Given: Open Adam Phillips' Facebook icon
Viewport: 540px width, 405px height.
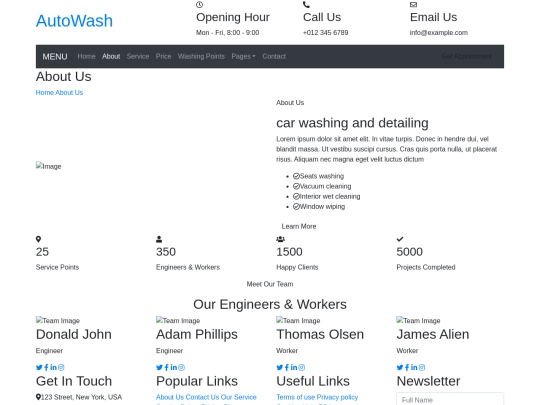Looking at the screenshot, I should click(167, 367).
